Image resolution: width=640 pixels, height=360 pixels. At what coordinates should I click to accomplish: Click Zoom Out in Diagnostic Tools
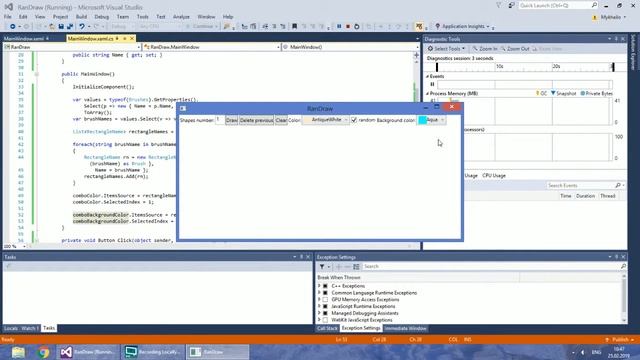point(515,49)
